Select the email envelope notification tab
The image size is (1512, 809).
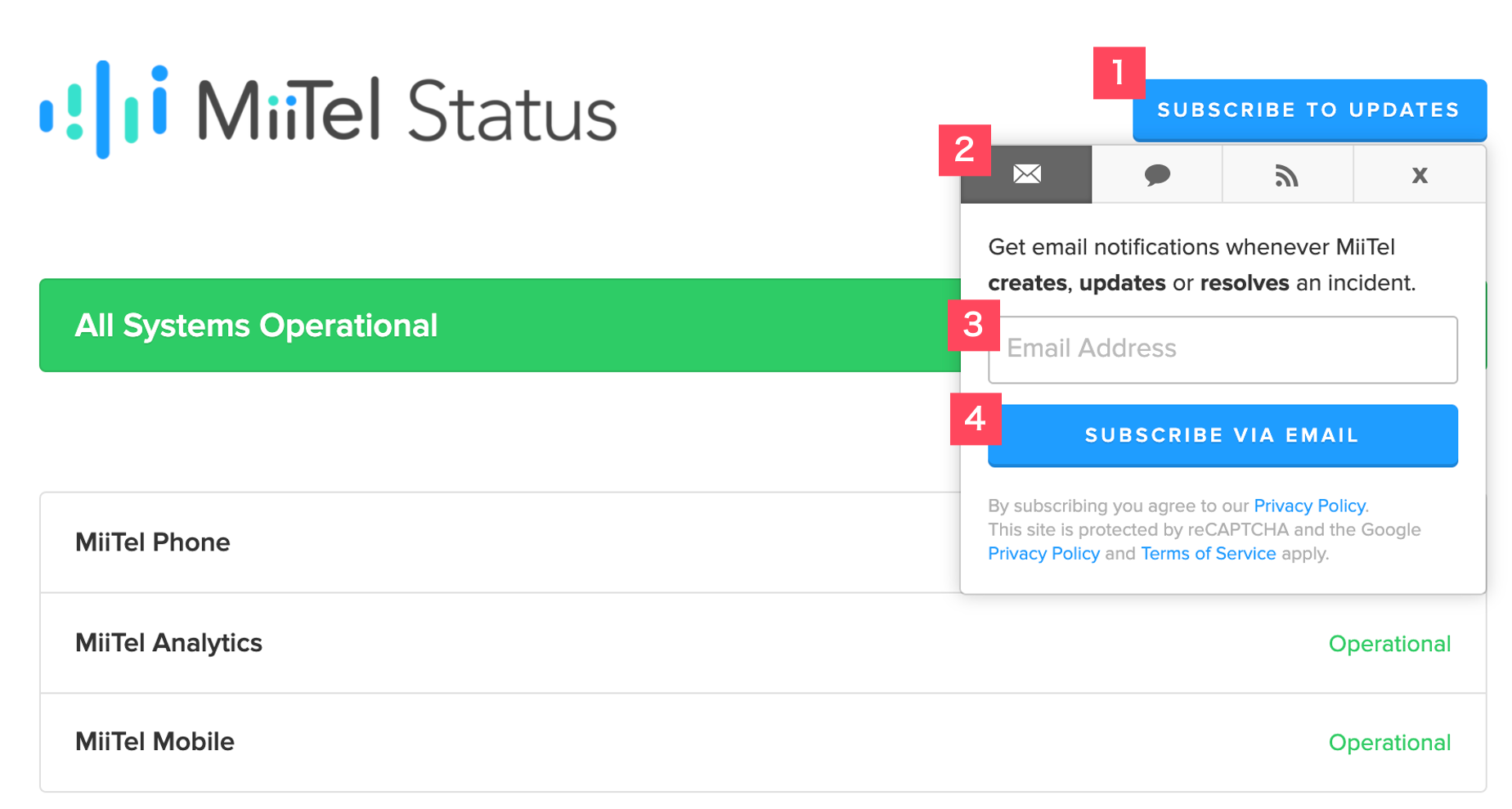pos(1027,174)
